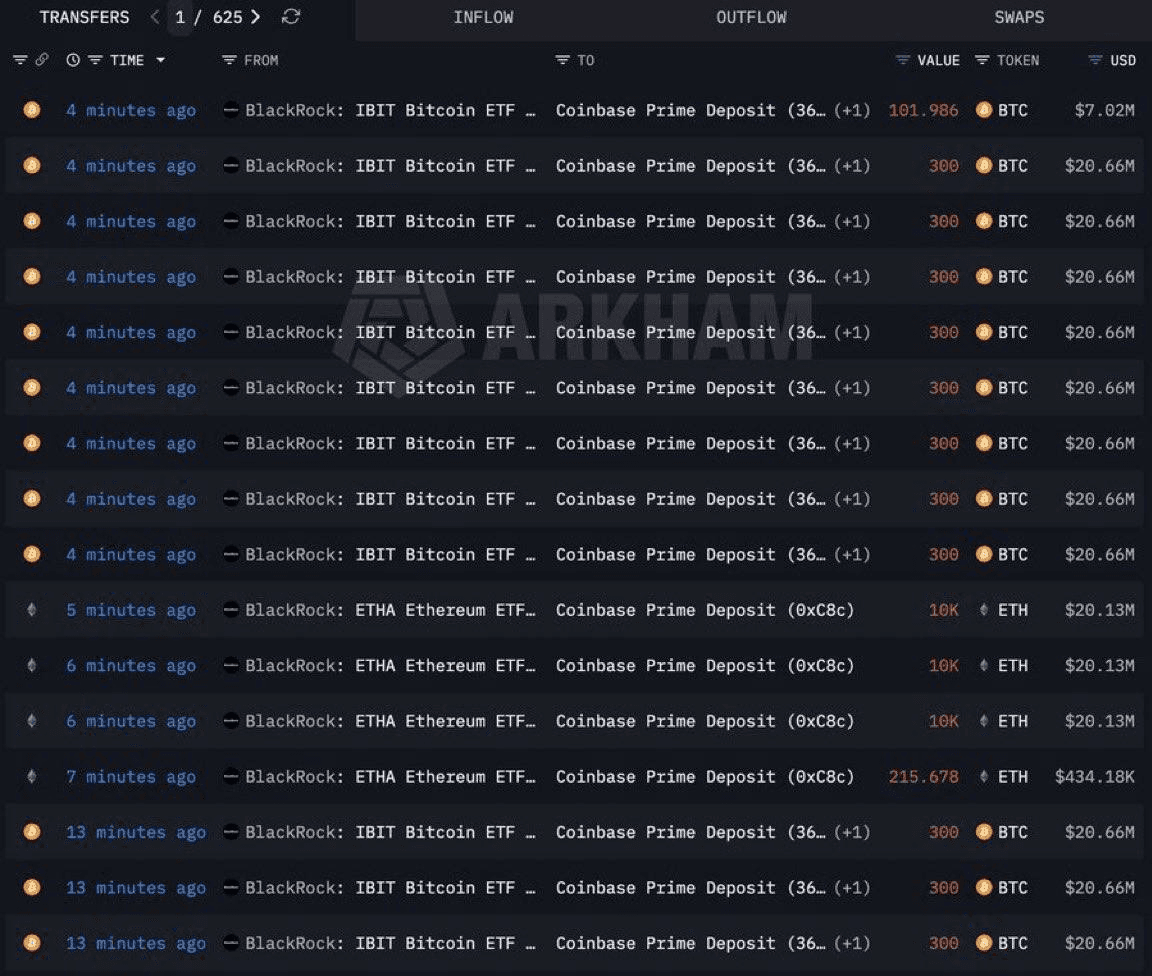Open Coinbase Prime Deposit (0xC8c) on 215.678 ETH row
Viewport: 1152px width, 976px height.
(705, 776)
